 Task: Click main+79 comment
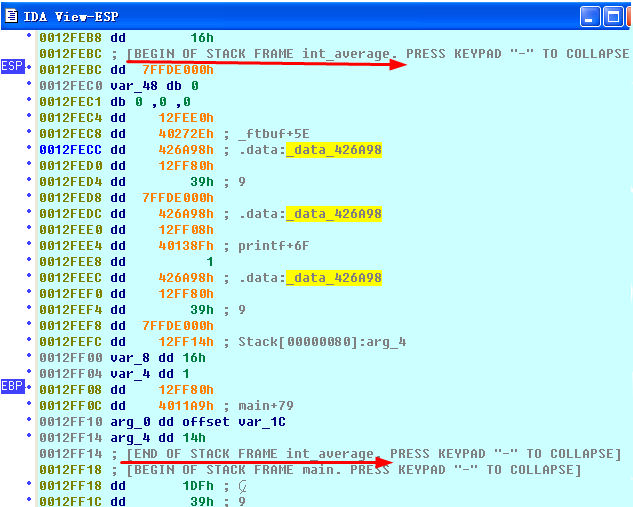pos(266,406)
